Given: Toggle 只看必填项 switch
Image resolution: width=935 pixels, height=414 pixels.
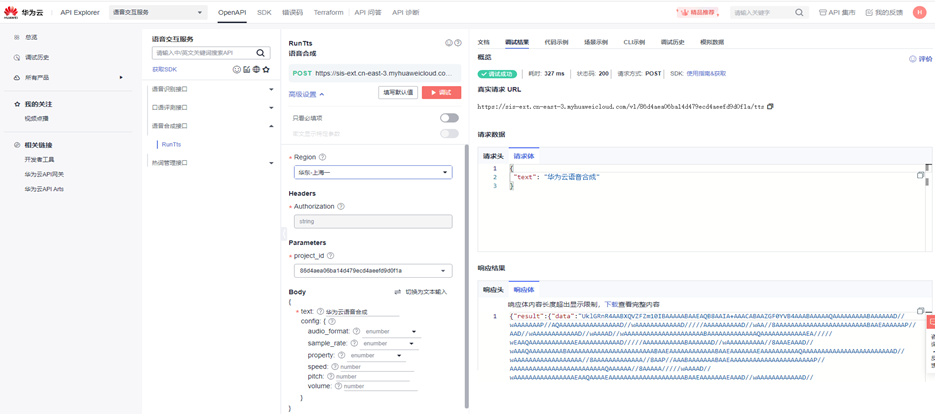Looking at the screenshot, I should coord(450,118).
